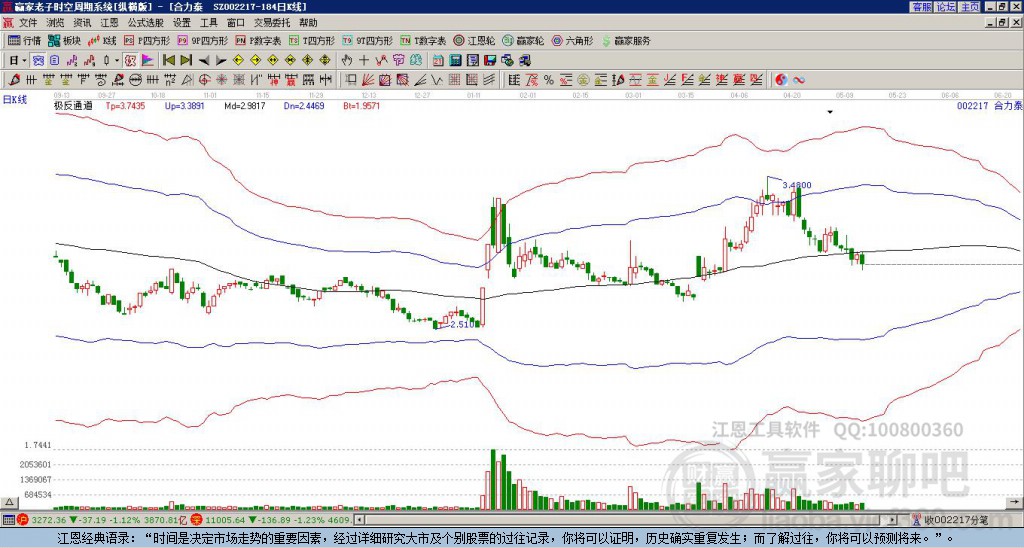Viewport: 1024px width, 548px height.
Task: Click the 3.4800 high price label
Action: coord(797,185)
